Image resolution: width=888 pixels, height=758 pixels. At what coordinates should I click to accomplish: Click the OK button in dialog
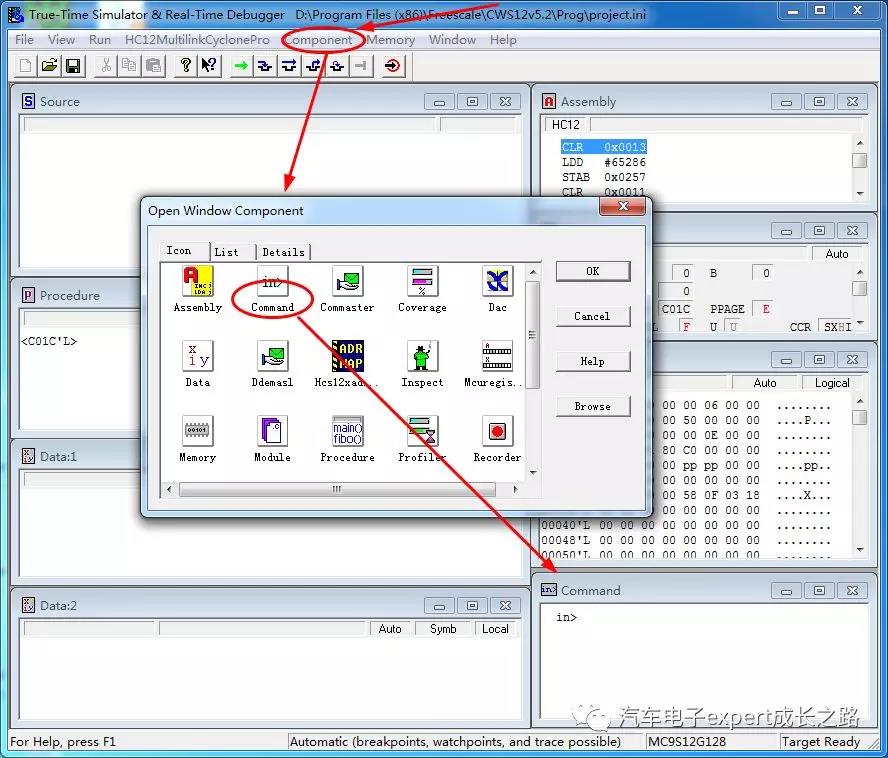pos(592,271)
